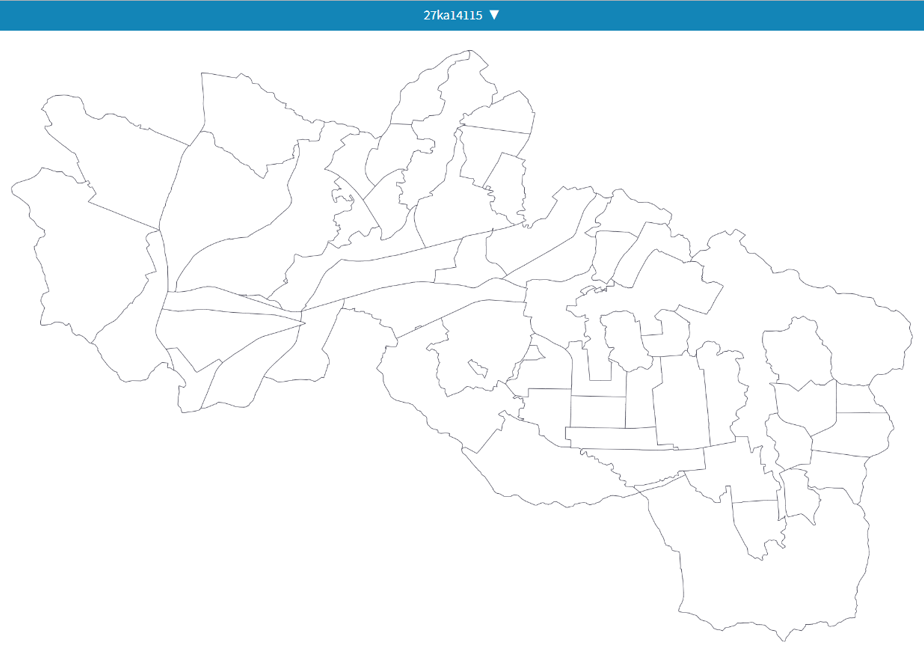Select the small enclave polygon inside the central-south district
The width and height of the screenshot is (924, 660).
tap(478, 369)
